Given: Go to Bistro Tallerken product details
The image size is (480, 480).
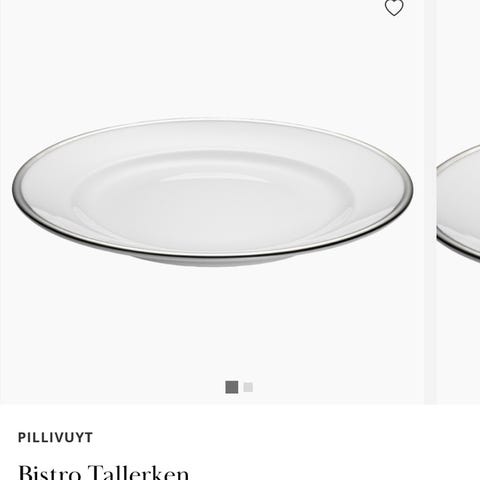Looking at the screenshot, I should [104, 473].
